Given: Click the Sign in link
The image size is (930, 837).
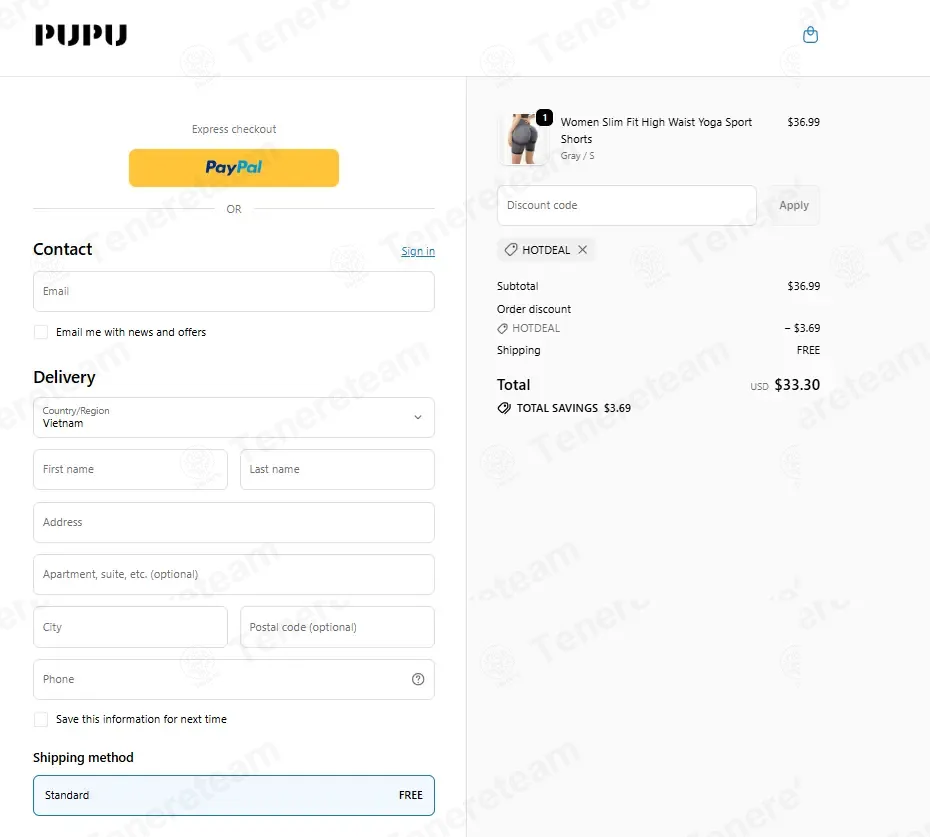Looking at the screenshot, I should tap(418, 252).
